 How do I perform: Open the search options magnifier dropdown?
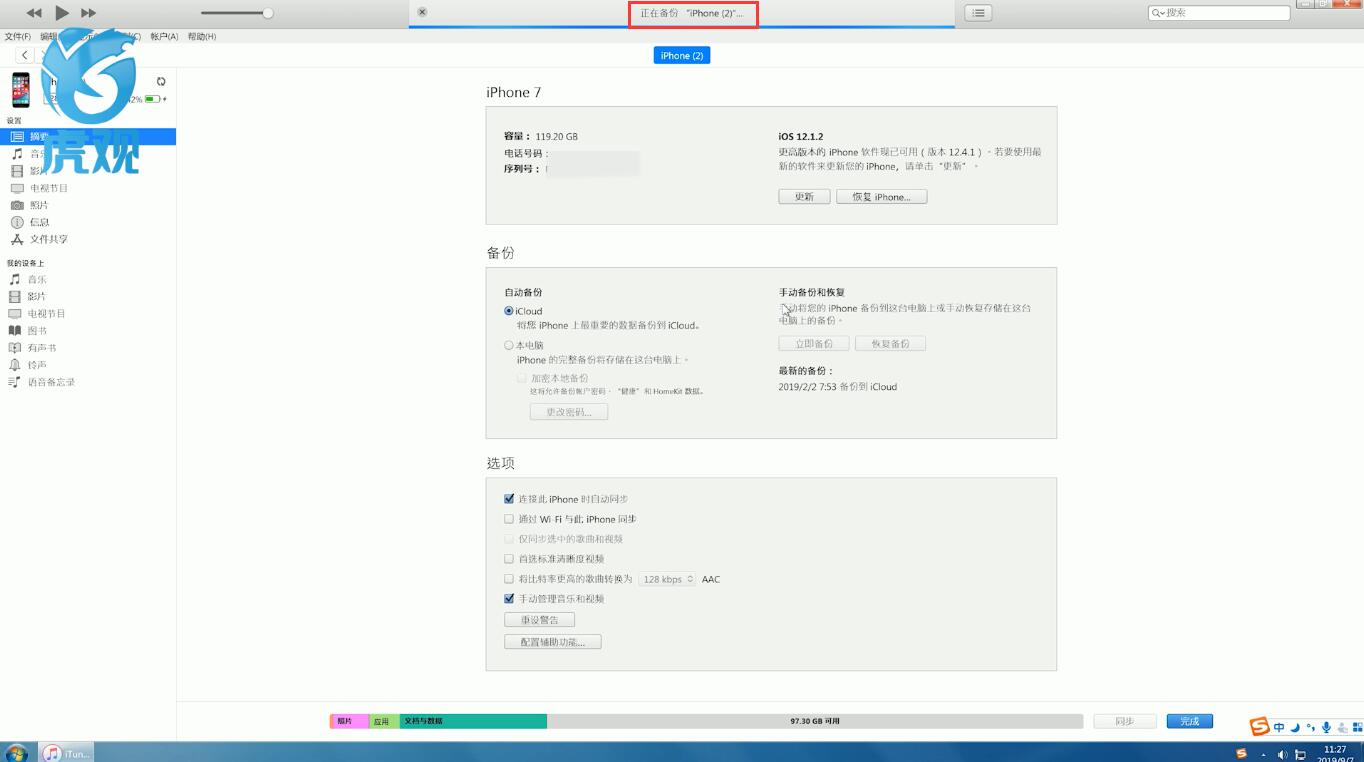(x=1158, y=13)
